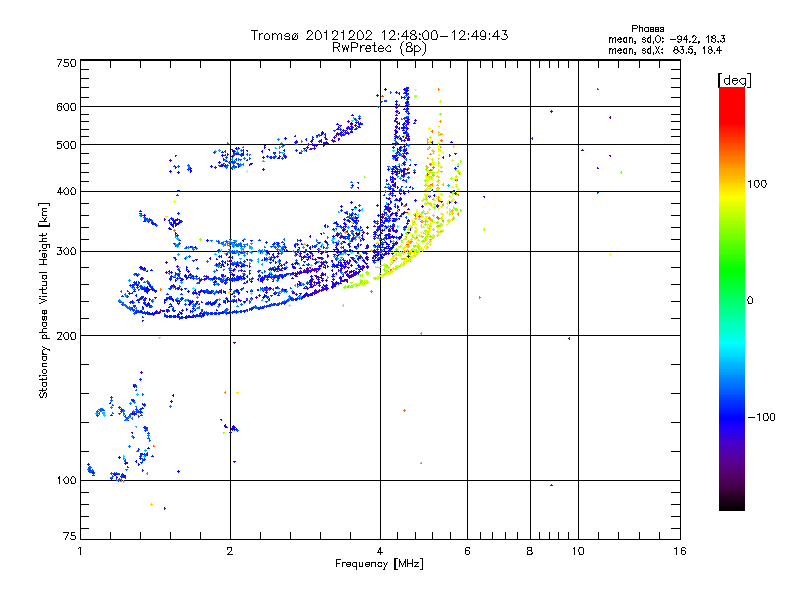
Task: Click the y-axis tick label '75'
Action: (x=69, y=536)
